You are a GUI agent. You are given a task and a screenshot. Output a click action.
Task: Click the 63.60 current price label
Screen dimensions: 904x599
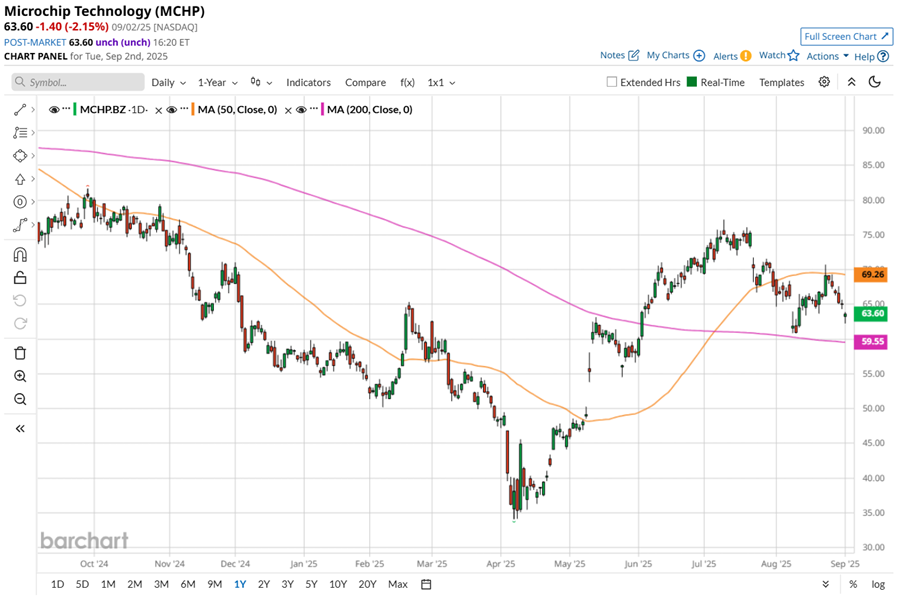(871, 313)
